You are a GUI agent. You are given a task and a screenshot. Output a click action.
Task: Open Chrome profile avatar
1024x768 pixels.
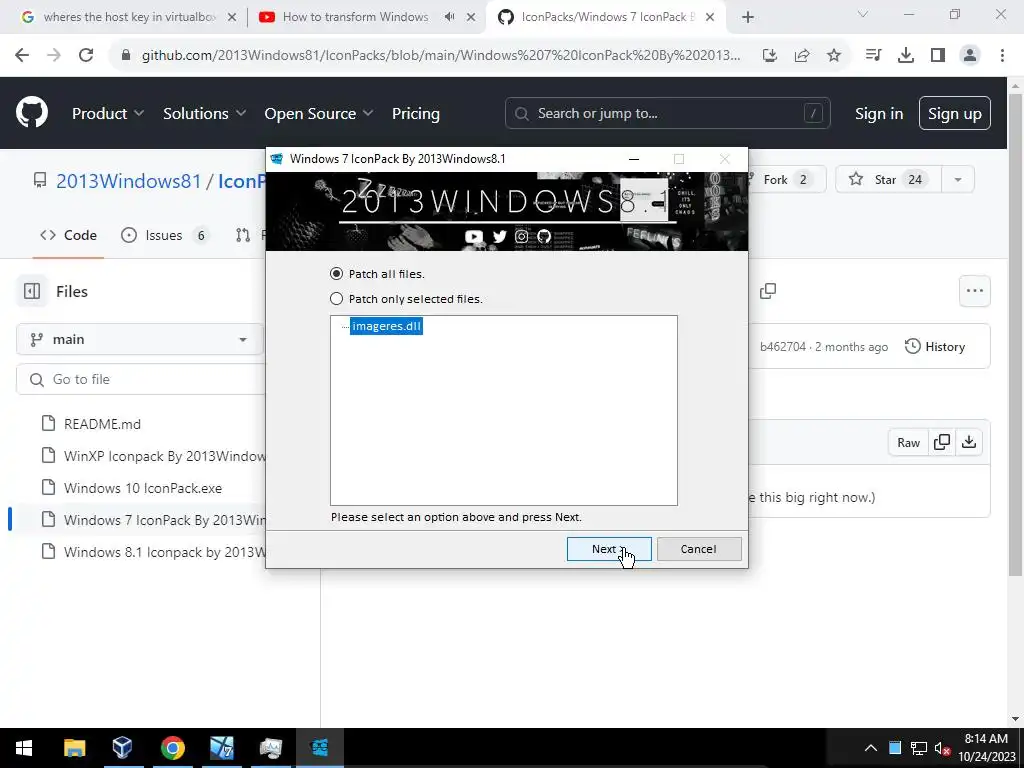970,55
